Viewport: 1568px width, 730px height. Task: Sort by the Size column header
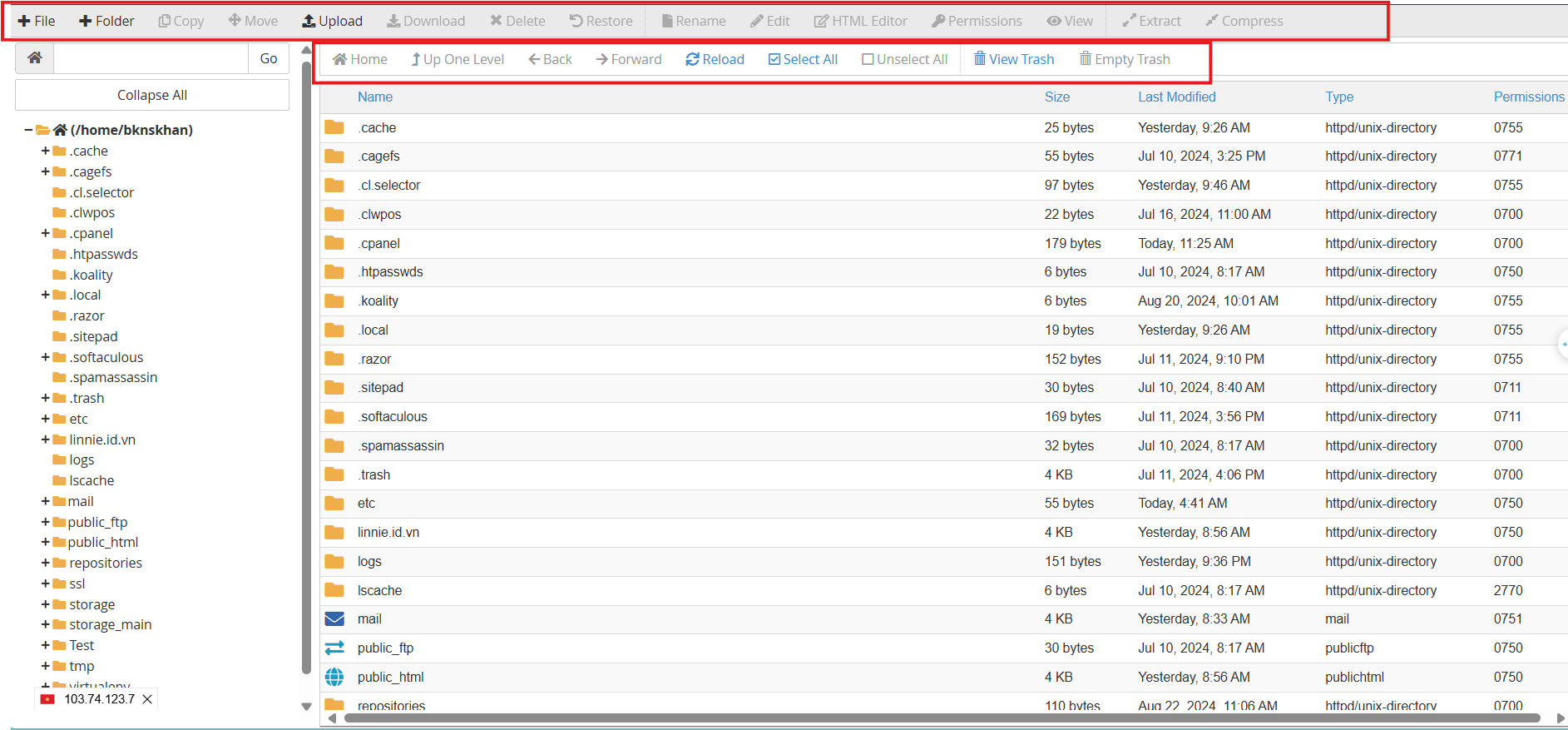tap(1057, 97)
